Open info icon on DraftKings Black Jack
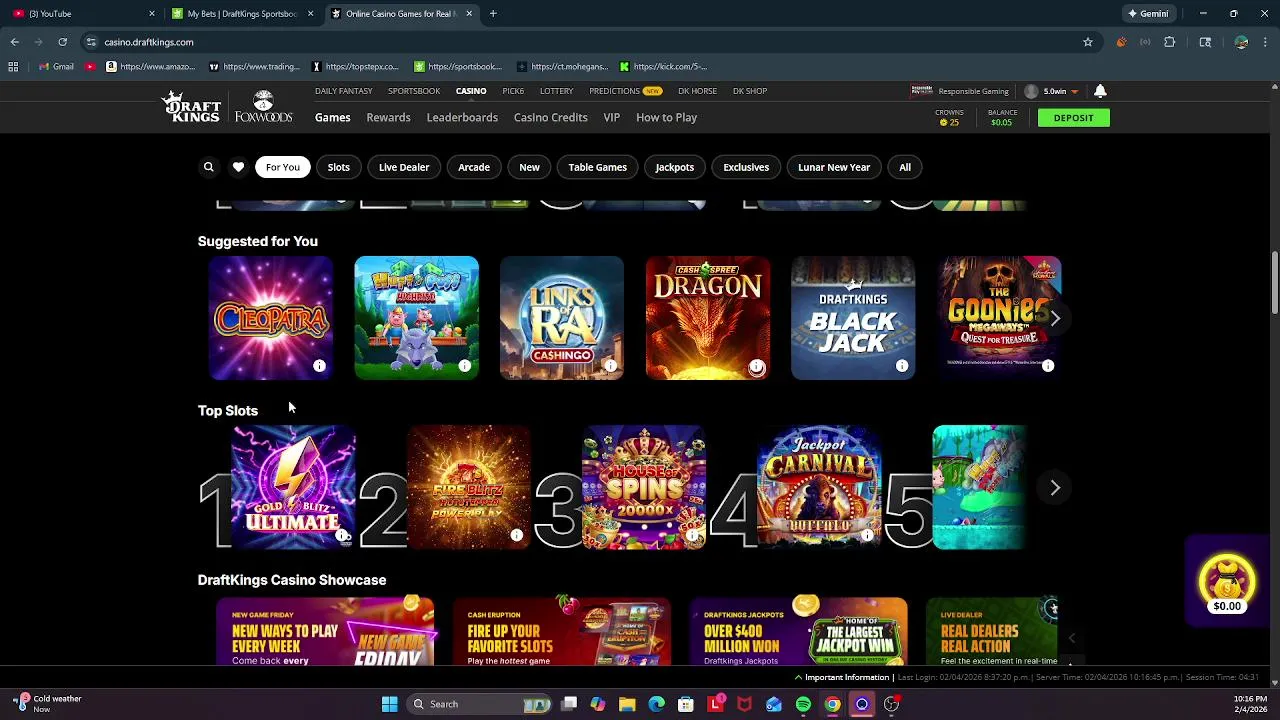The height and width of the screenshot is (720, 1280). (902, 366)
